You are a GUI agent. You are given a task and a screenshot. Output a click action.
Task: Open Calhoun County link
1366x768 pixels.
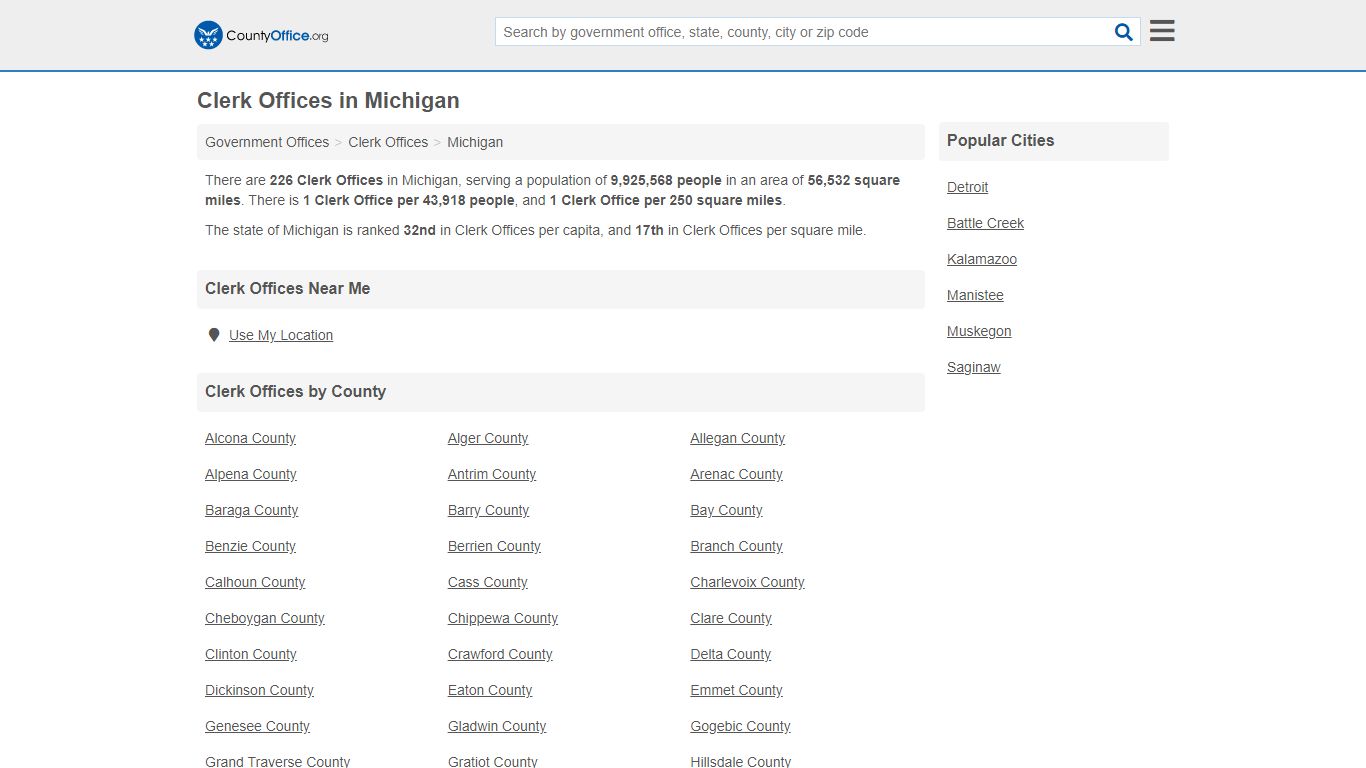[x=255, y=582]
